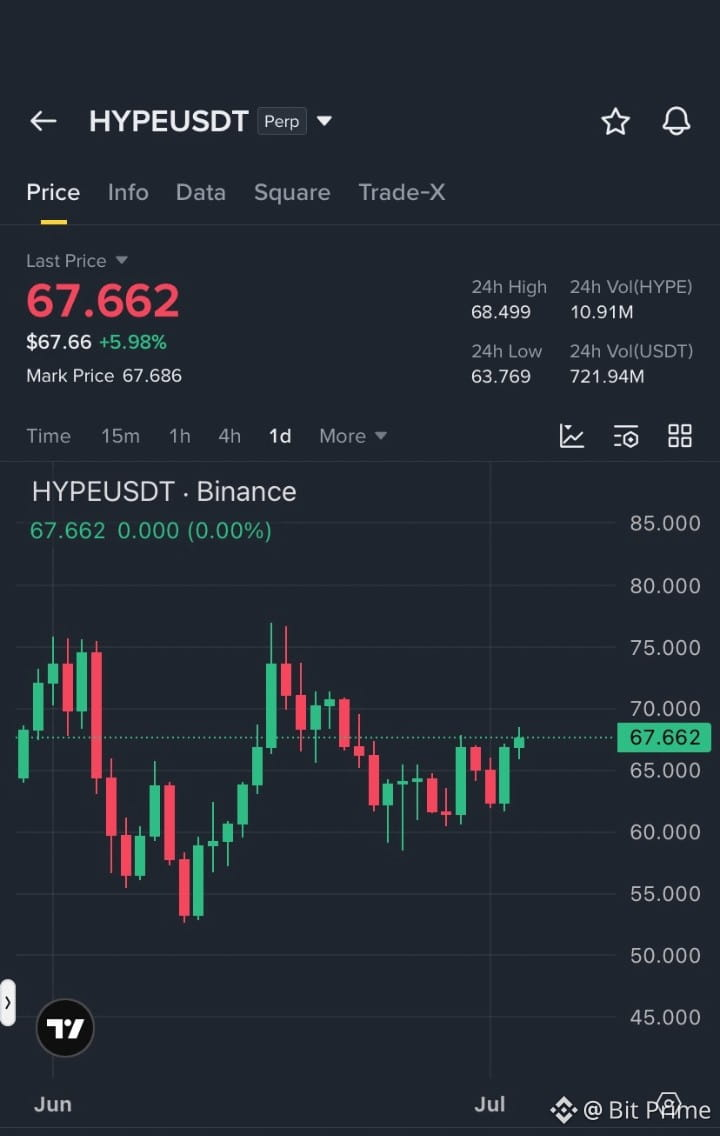The width and height of the screenshot is (720, 1136).
Task: Select the 1d interval
Action: click(x=280, y=436)
